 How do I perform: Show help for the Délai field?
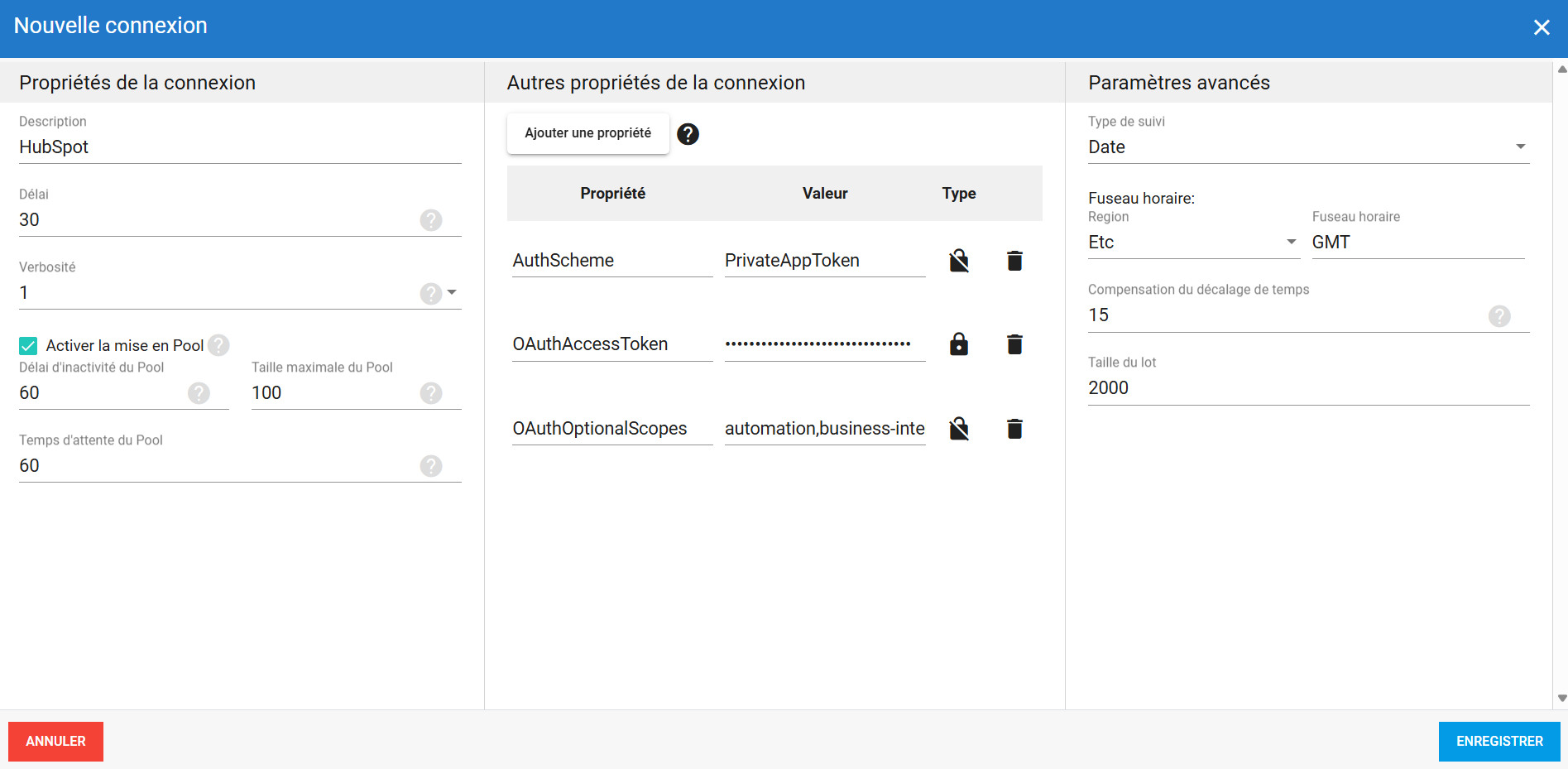pyautogui.click(x=431, y=220)
